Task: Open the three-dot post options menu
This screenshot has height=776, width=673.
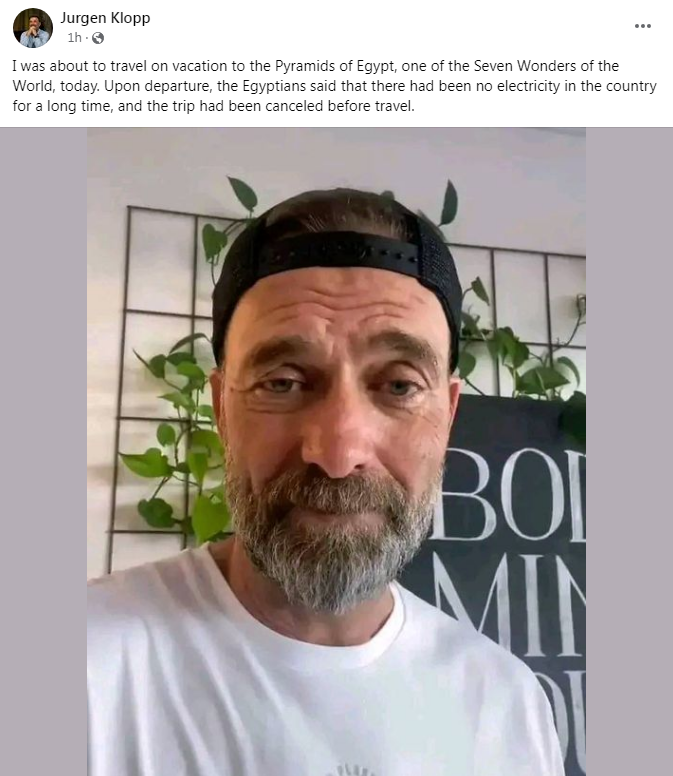Action: click(642, 26)
